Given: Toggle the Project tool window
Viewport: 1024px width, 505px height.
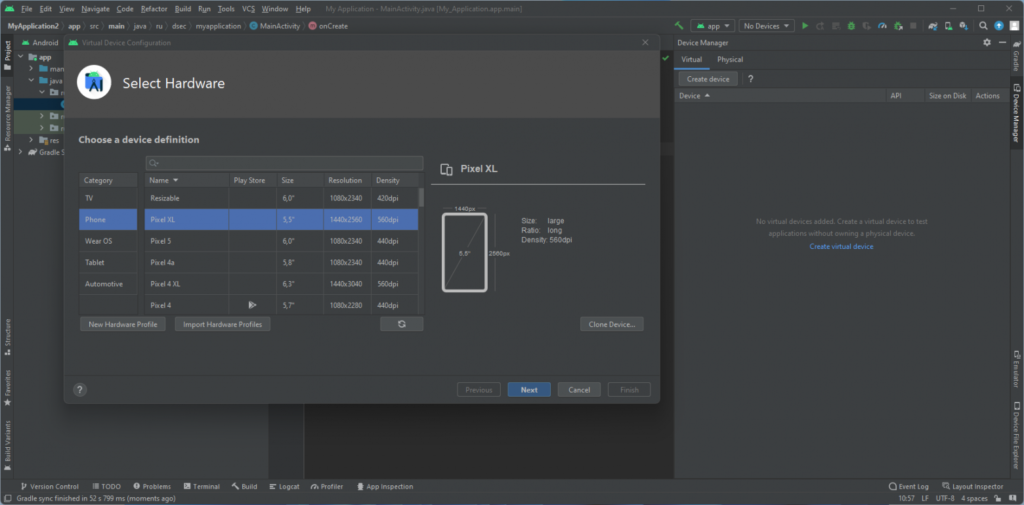Looking at the screenshot, I should (x=7, y=56).
